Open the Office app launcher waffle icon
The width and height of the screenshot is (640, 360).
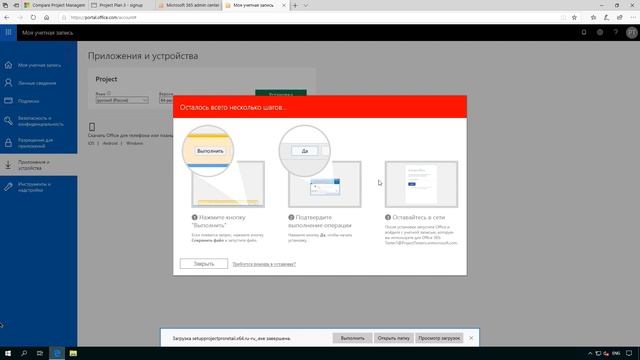tap(8, 32)
